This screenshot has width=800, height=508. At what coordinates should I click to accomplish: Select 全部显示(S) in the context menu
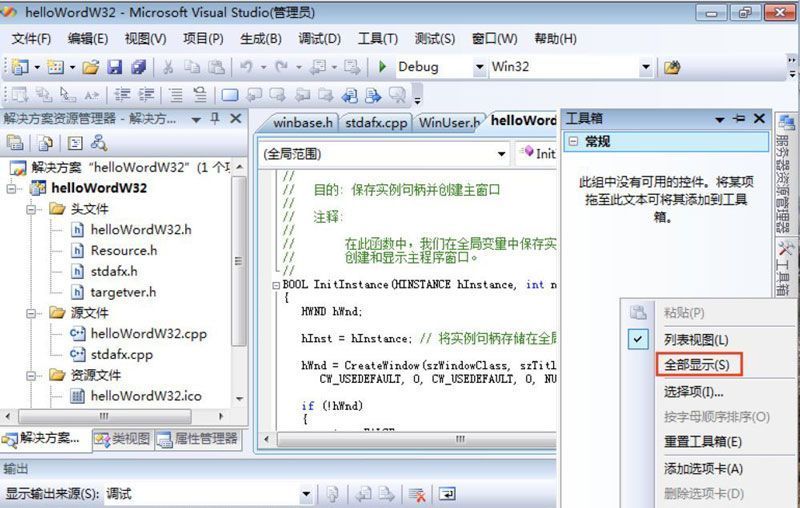(697, 365)
